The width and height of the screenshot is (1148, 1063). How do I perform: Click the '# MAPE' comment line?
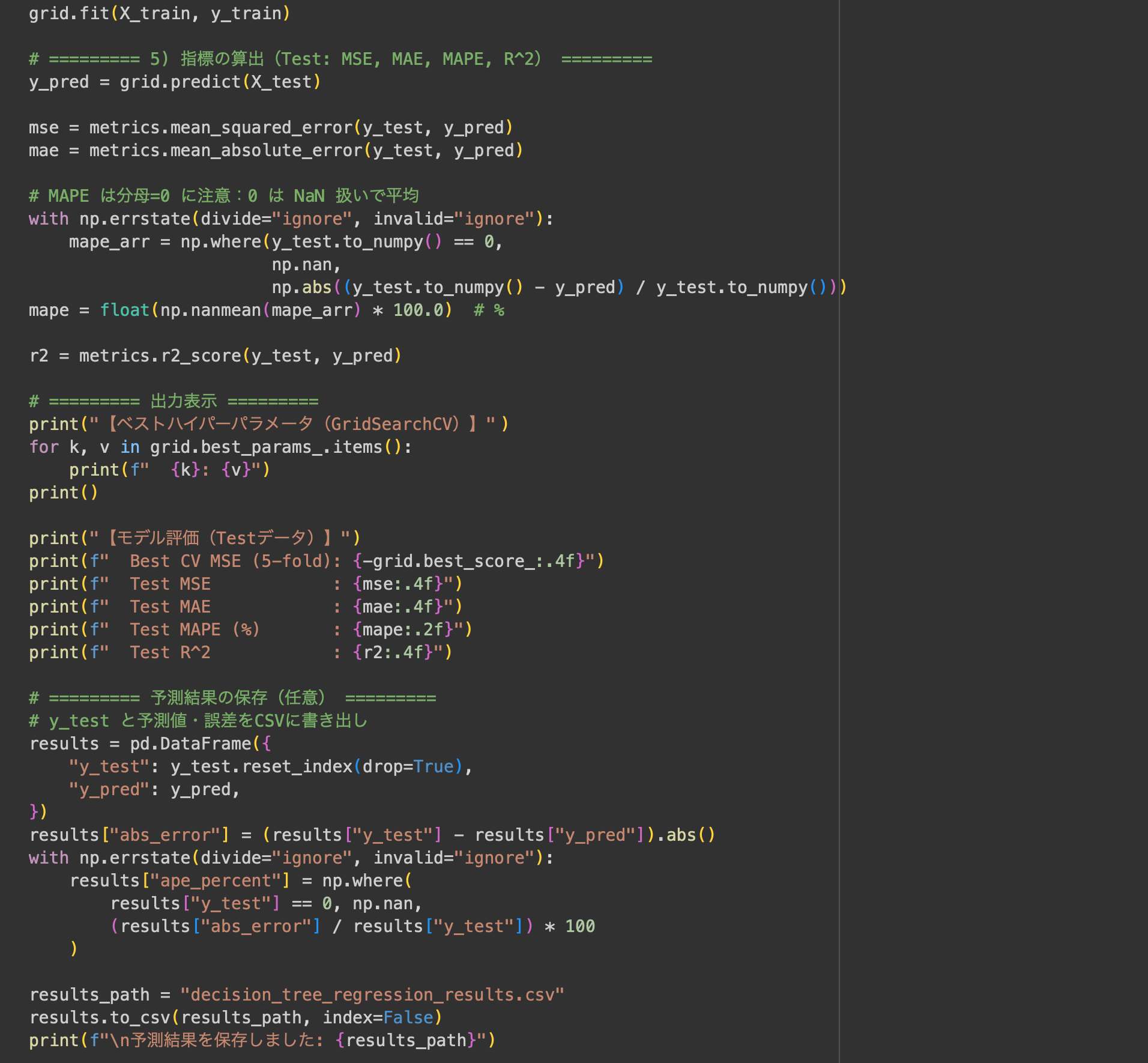224,196
